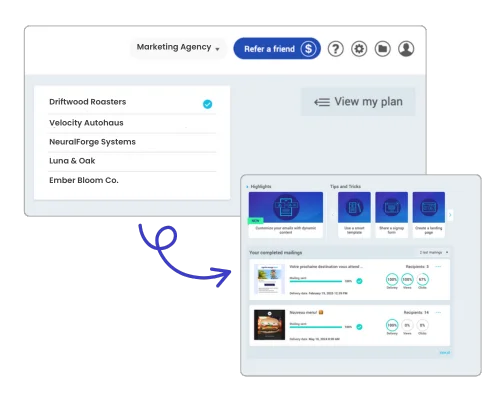
Task: Open the Nouveau menu mailing title
Action: 306,312
